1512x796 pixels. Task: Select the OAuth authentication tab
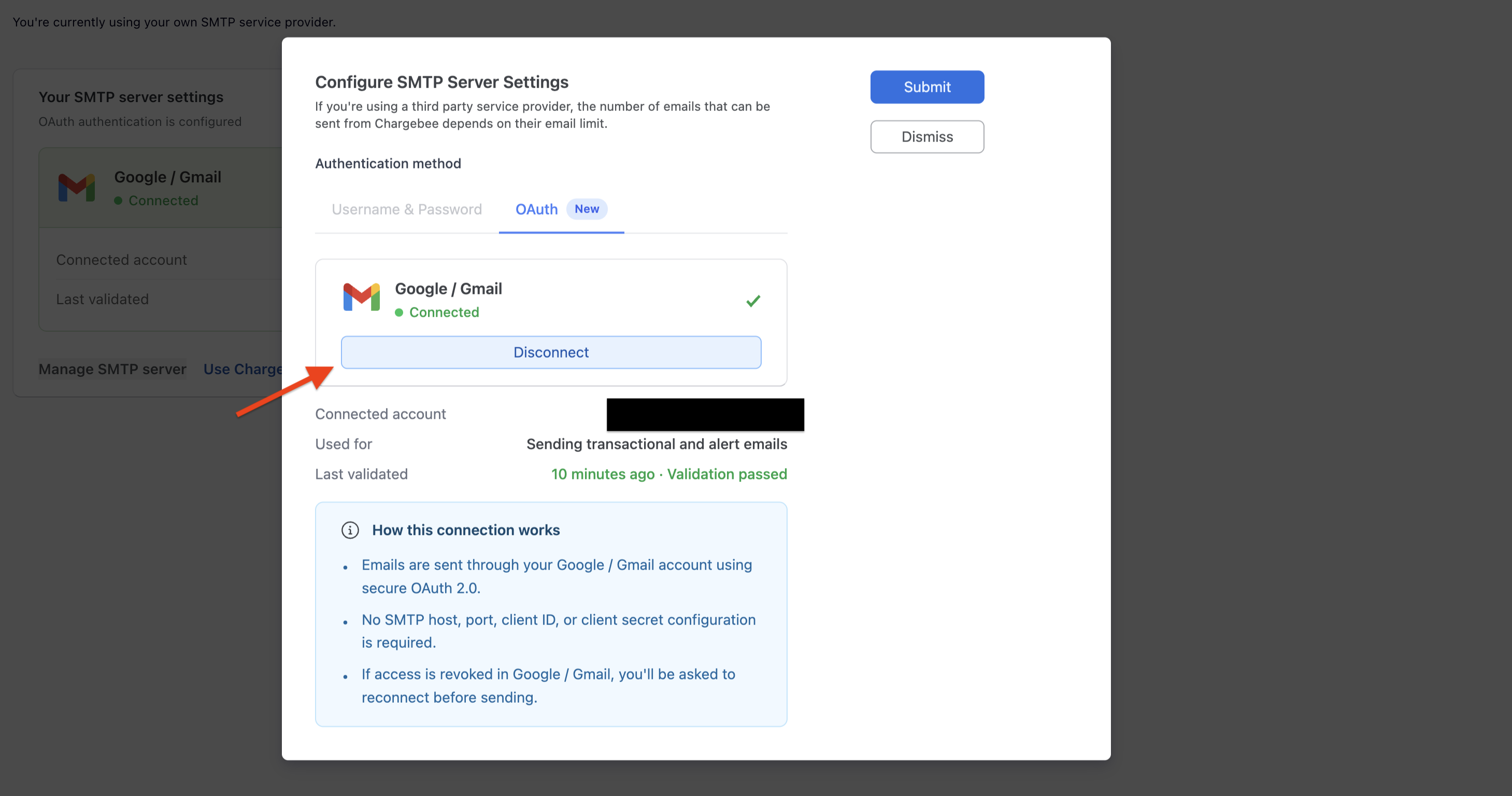tap(536, 209)
